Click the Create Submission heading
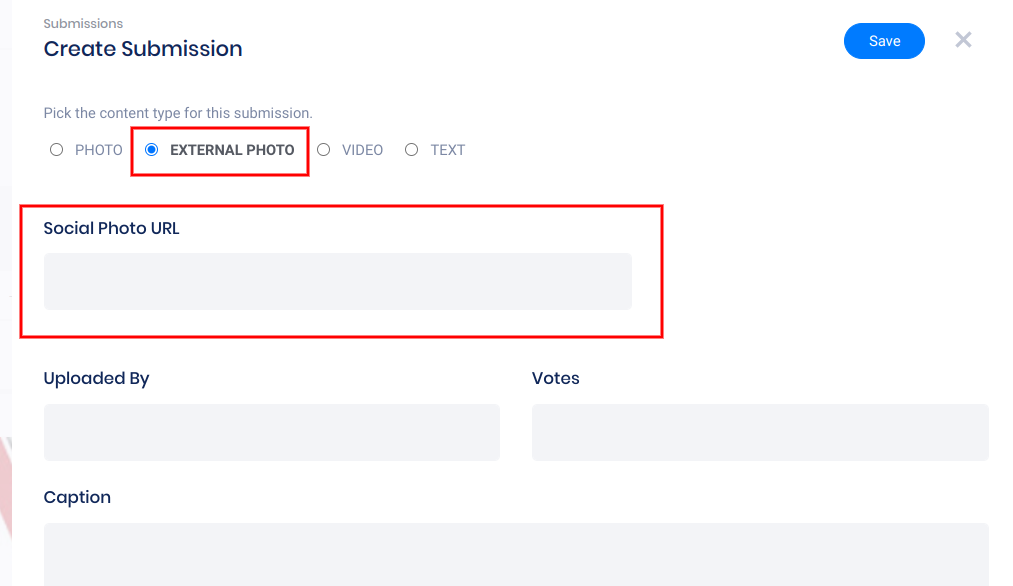 [143, 48]
